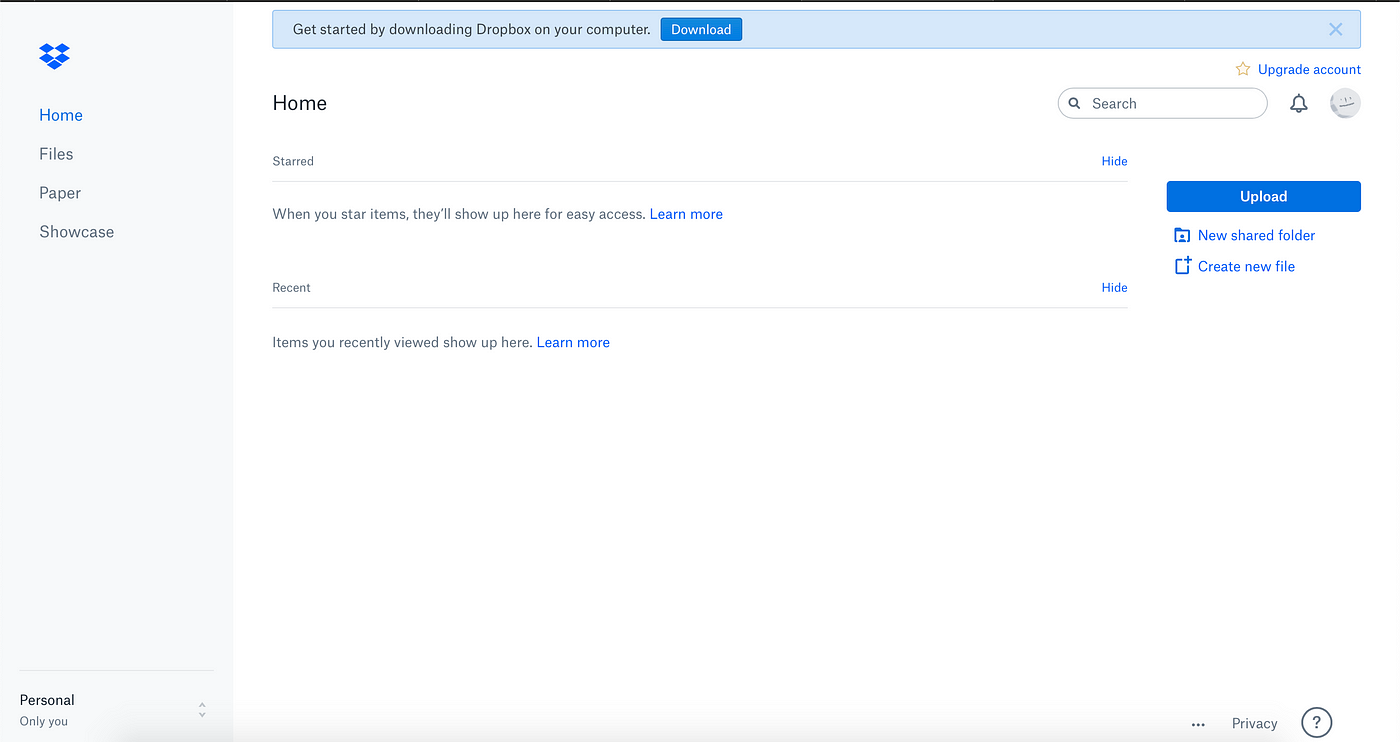Click the Dropbox logo icon
The height and width of the screenshot is (742, 1400).
[x=54, y=56]
